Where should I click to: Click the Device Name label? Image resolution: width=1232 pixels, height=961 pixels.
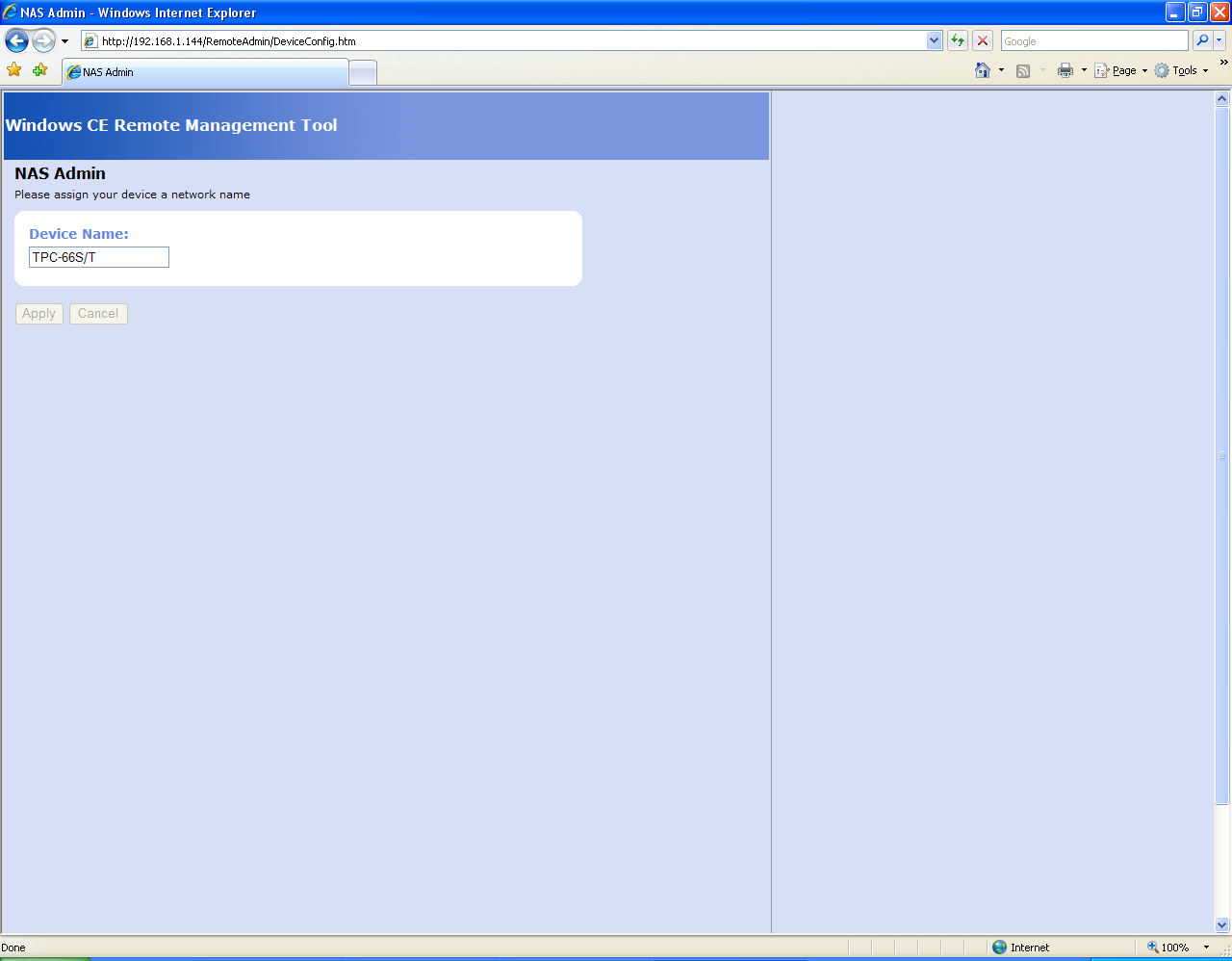click(79, 234)
